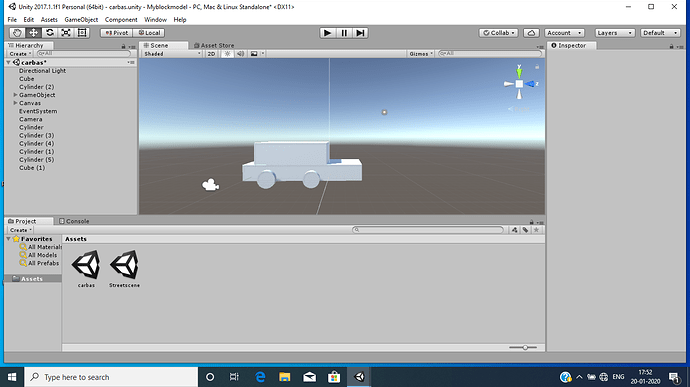
Task: Open the carbas scene asset
Action: coord(86,269)
